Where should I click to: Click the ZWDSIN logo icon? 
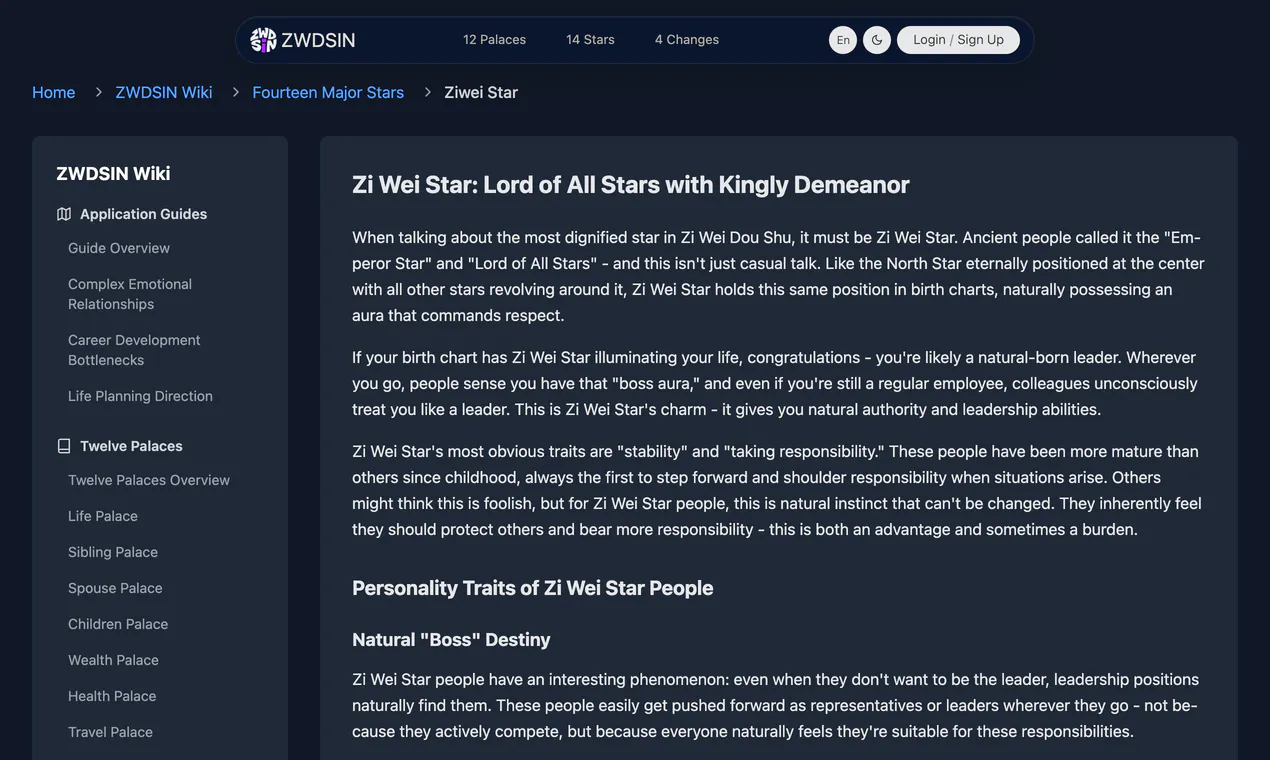(x=263, y=40)
